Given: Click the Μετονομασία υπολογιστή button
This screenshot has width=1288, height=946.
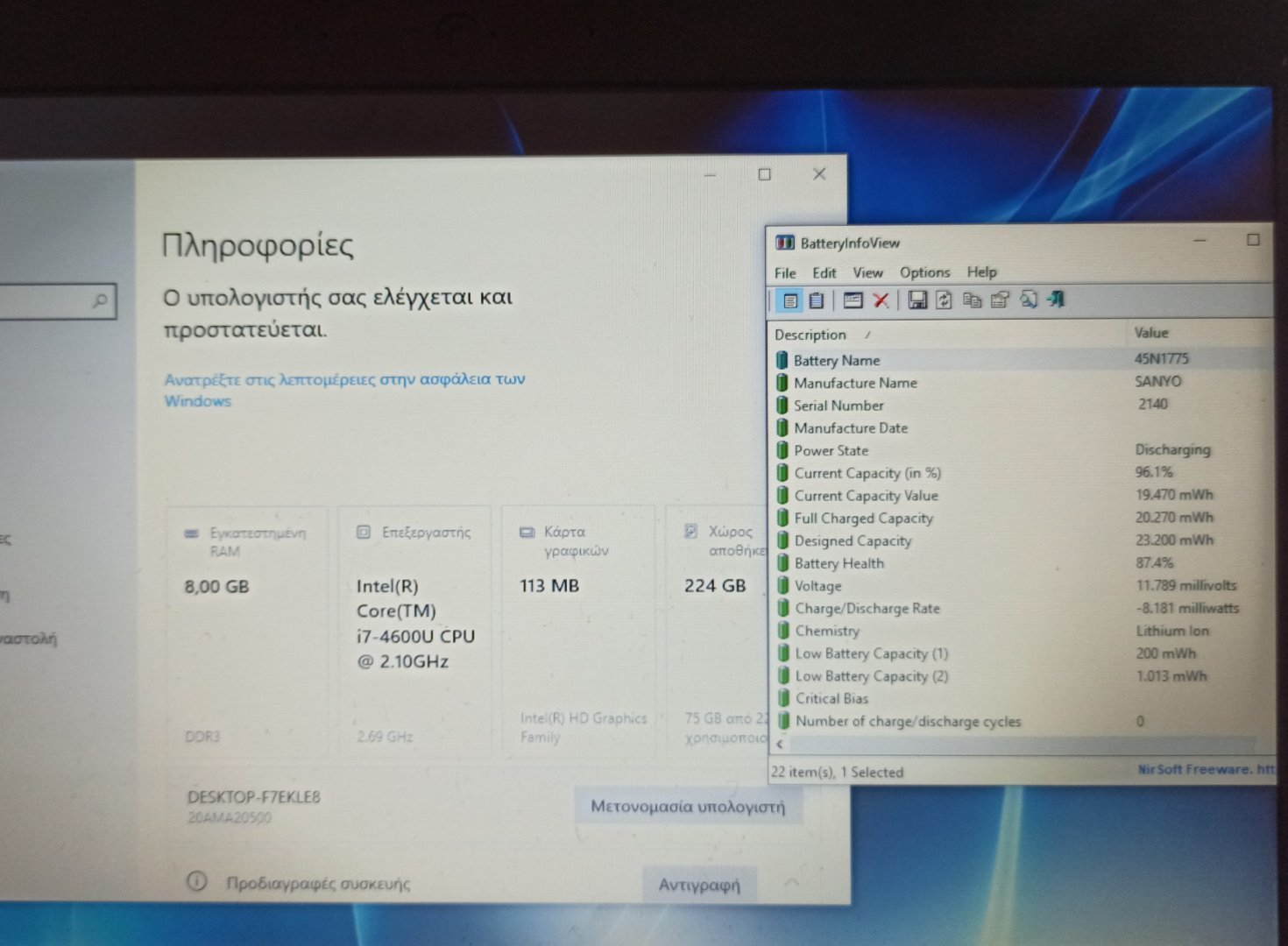Looking at the screenshot, I should click(688, 806).
